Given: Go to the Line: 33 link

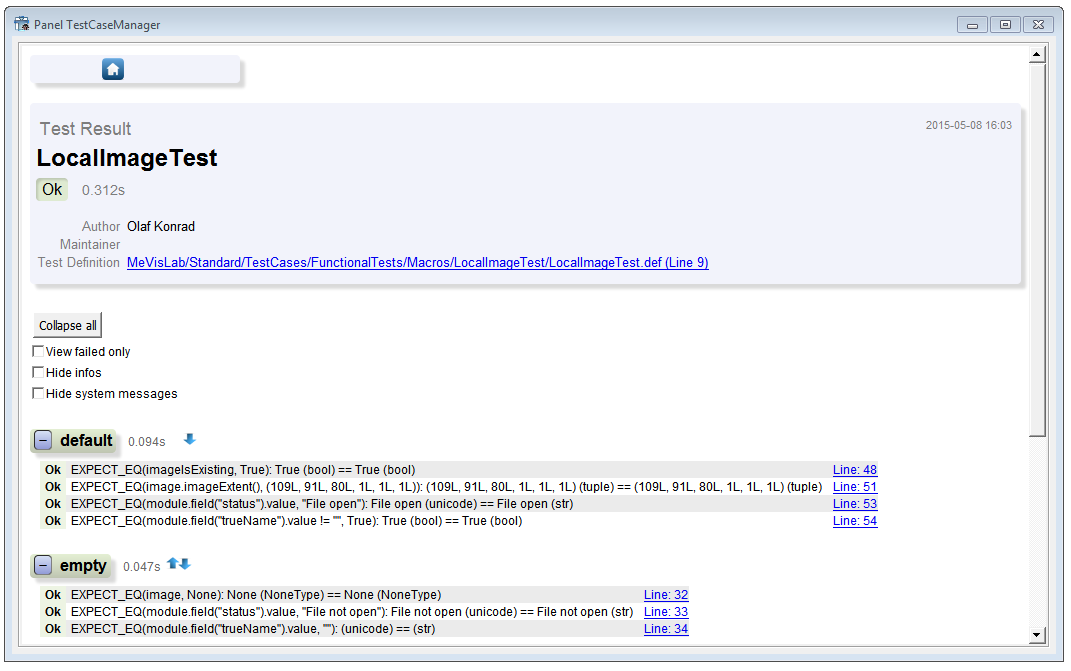Looking at the screenshot, I should click(665, 612).
